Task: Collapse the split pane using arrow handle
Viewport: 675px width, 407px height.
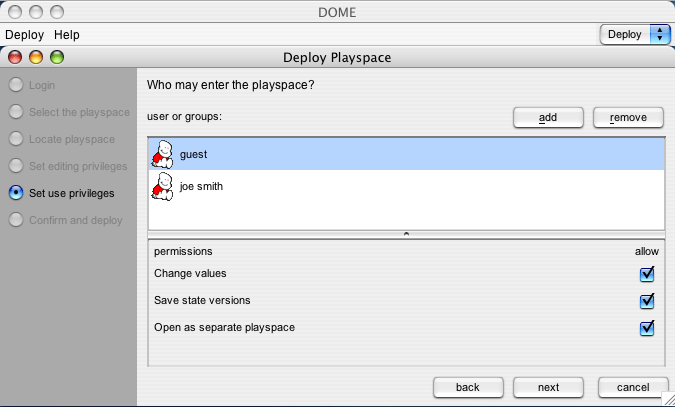Action: click(x=406, y=234)
